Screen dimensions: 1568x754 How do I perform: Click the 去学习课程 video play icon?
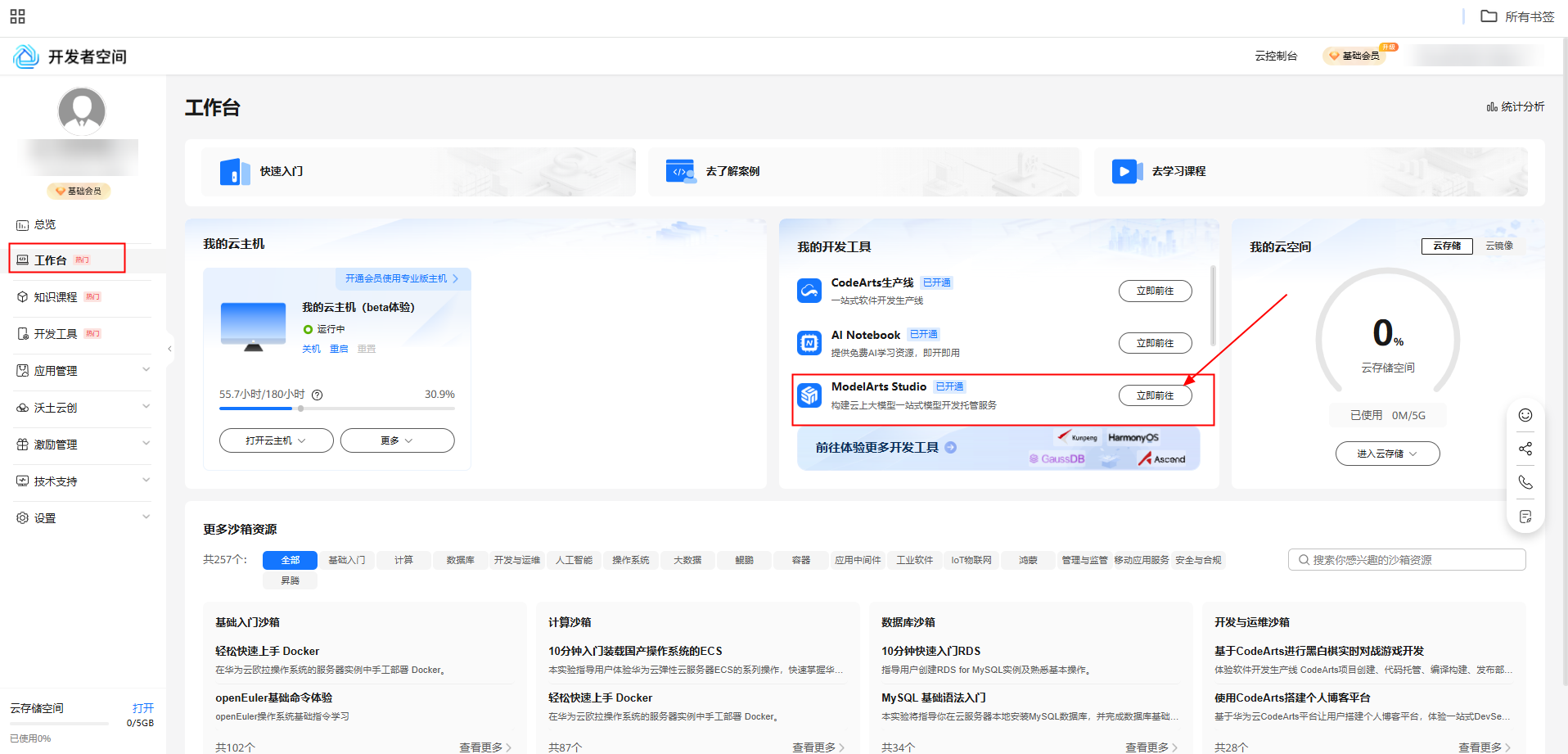click(1127, 172)
